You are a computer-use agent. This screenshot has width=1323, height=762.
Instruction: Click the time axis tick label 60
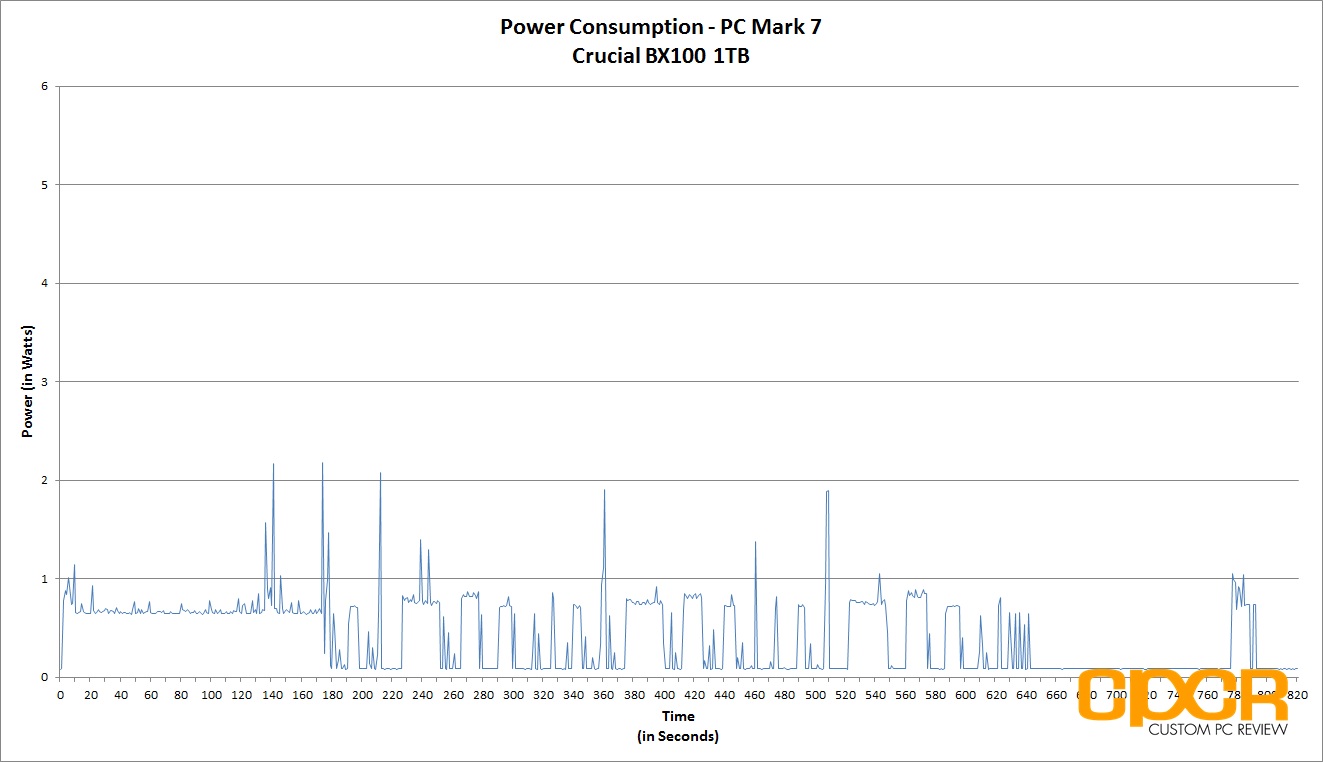pyautogui.click(x=150, y=694)
